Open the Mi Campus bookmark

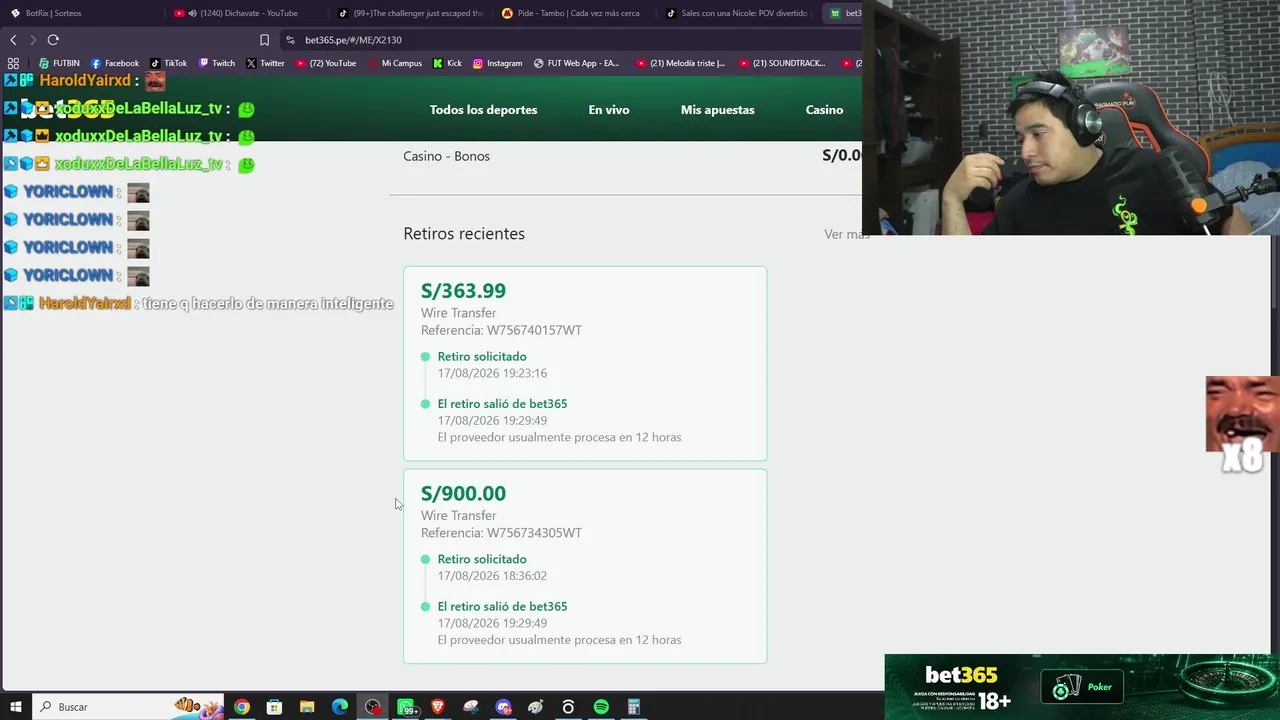pos(395,63)
